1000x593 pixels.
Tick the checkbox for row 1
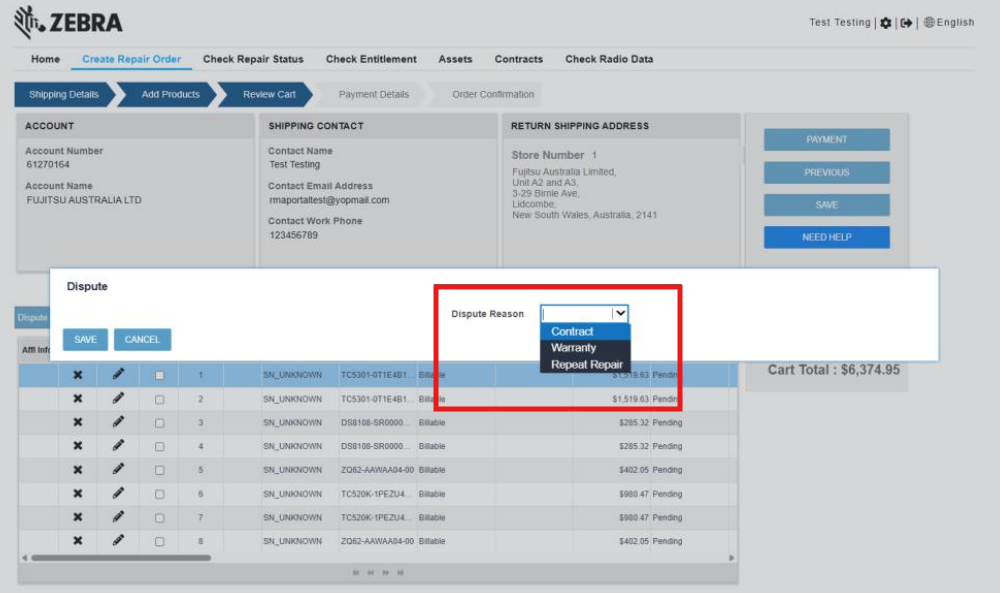pyautogui.click(x=159, y=376)
